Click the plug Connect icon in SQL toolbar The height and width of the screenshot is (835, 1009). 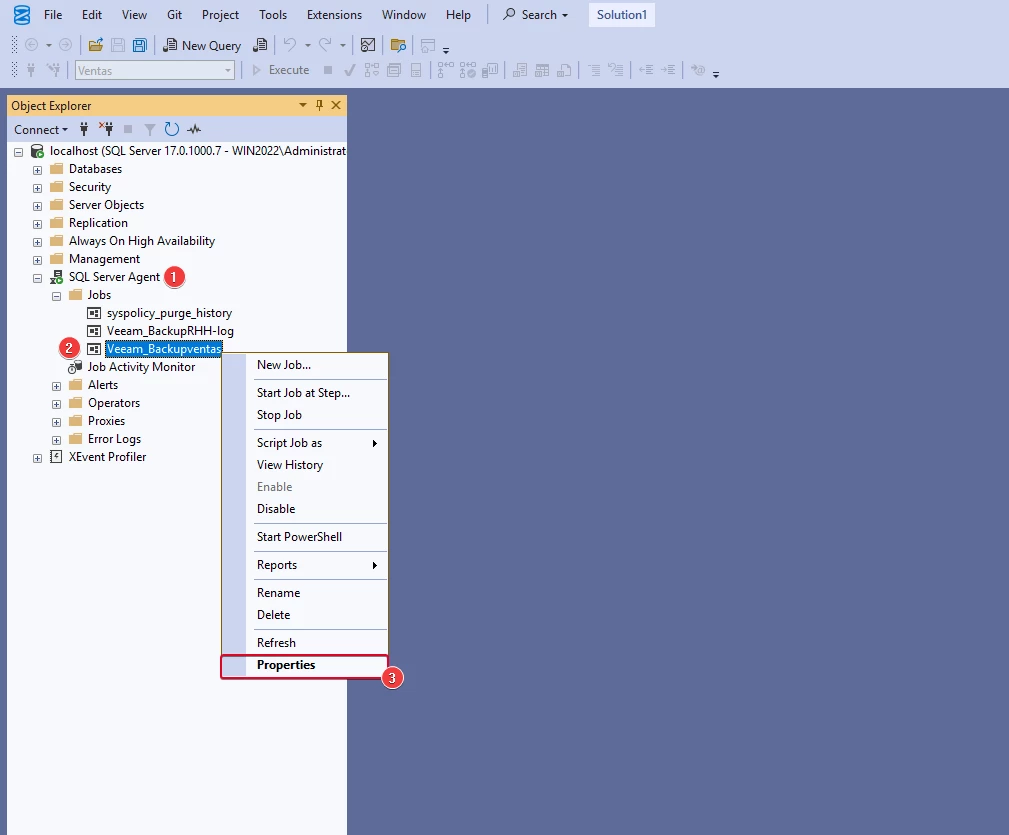pyautogui.click(x=30, y=69)
